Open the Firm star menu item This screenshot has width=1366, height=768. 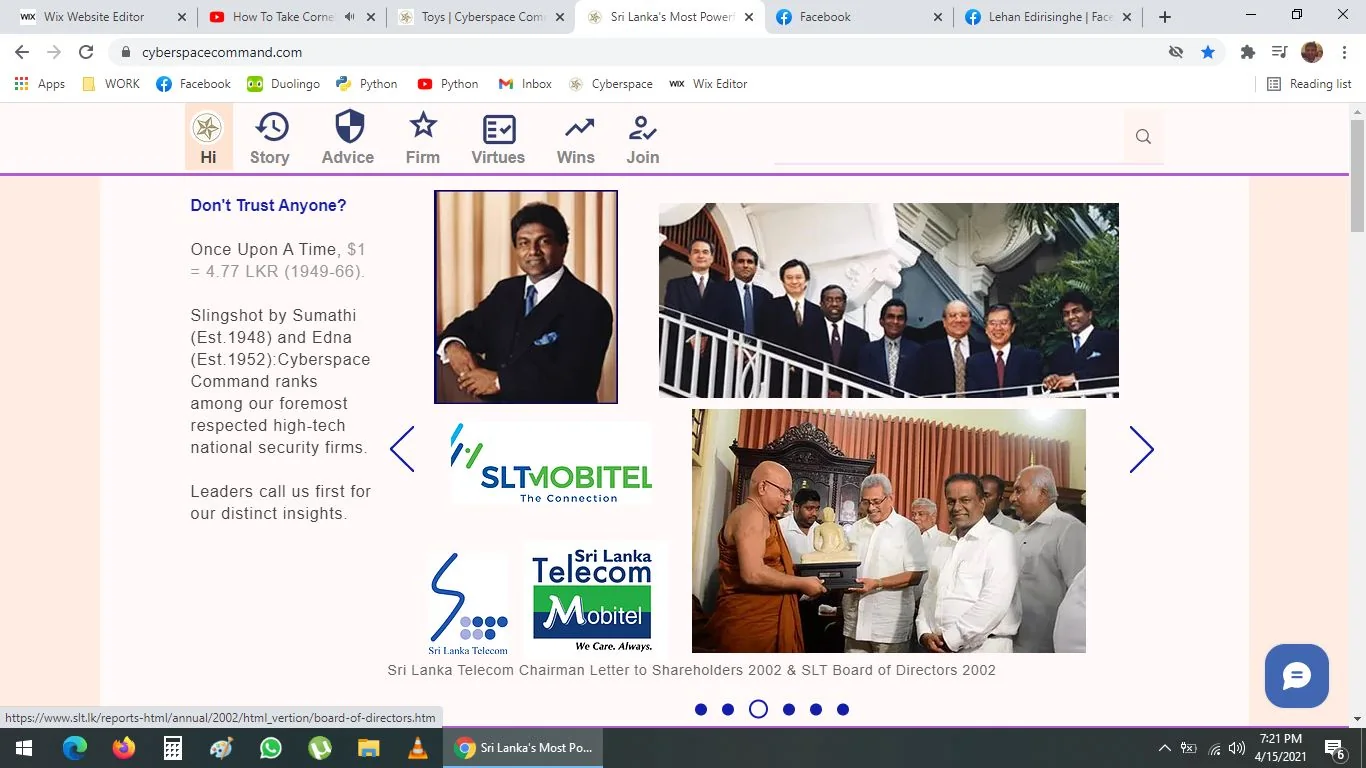[x=423, y=138]
